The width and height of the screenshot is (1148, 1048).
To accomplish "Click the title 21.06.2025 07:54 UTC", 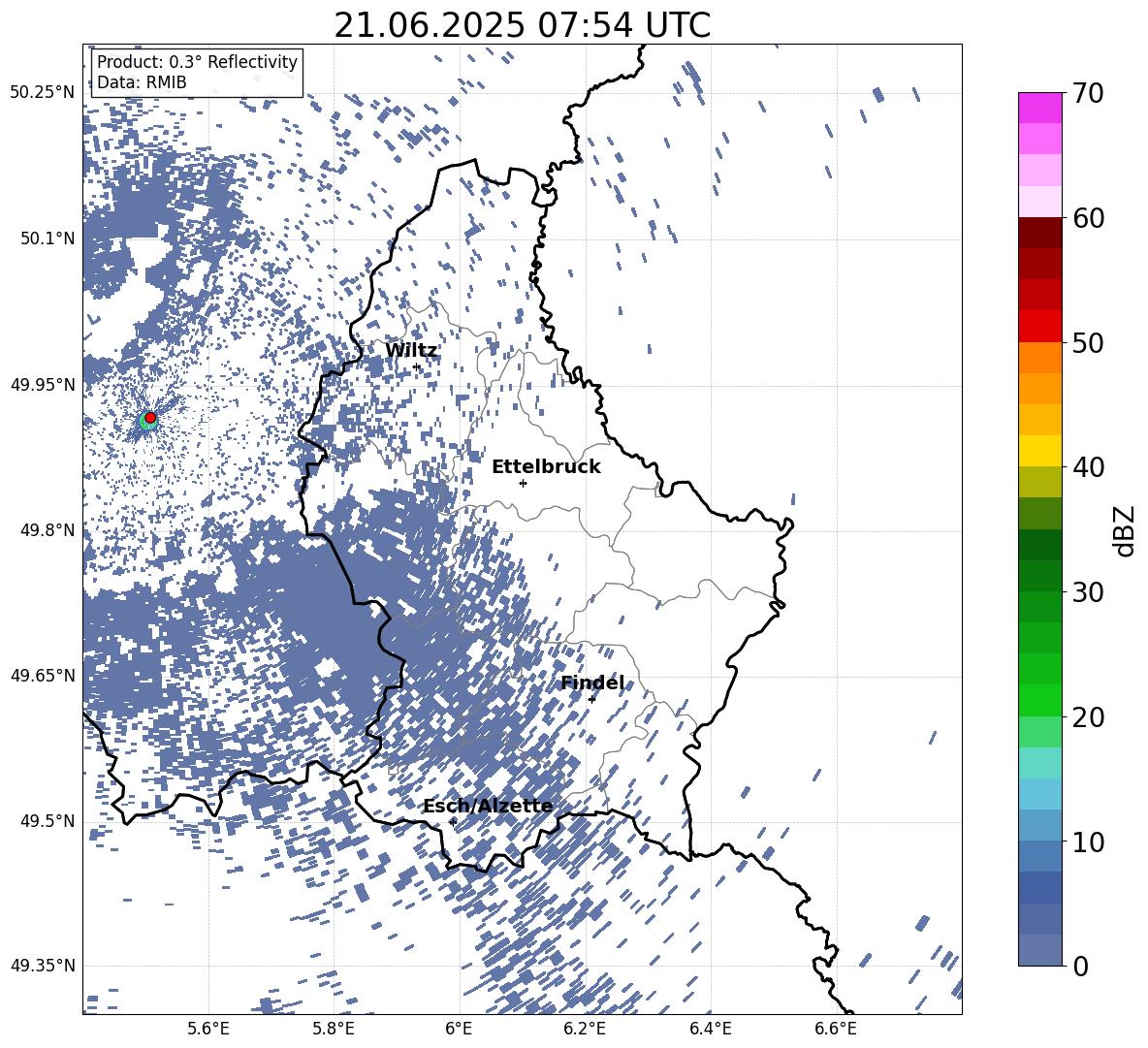I will [x=522, y=25].
